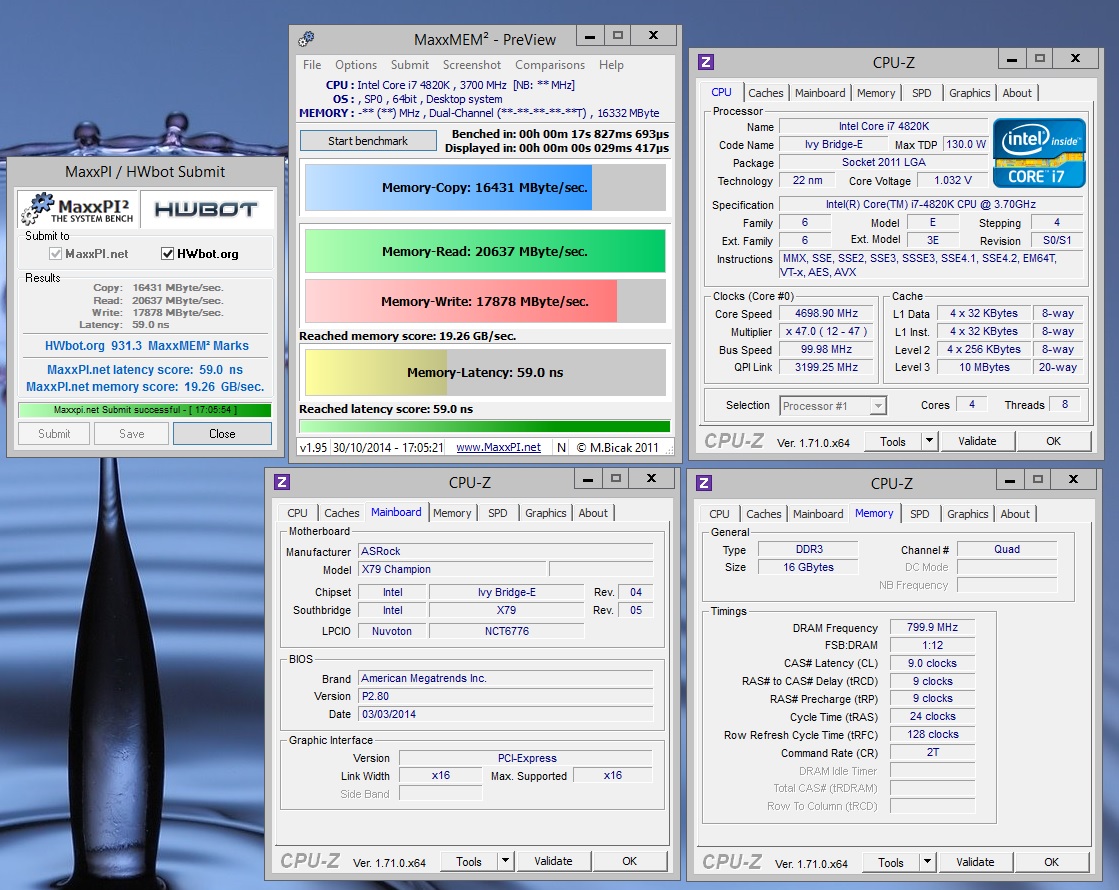Expand Tools dropdown arrow in CPU-Z Memory window
The height and width of the screenshot is (890, 1119).
tap(927, 862)
